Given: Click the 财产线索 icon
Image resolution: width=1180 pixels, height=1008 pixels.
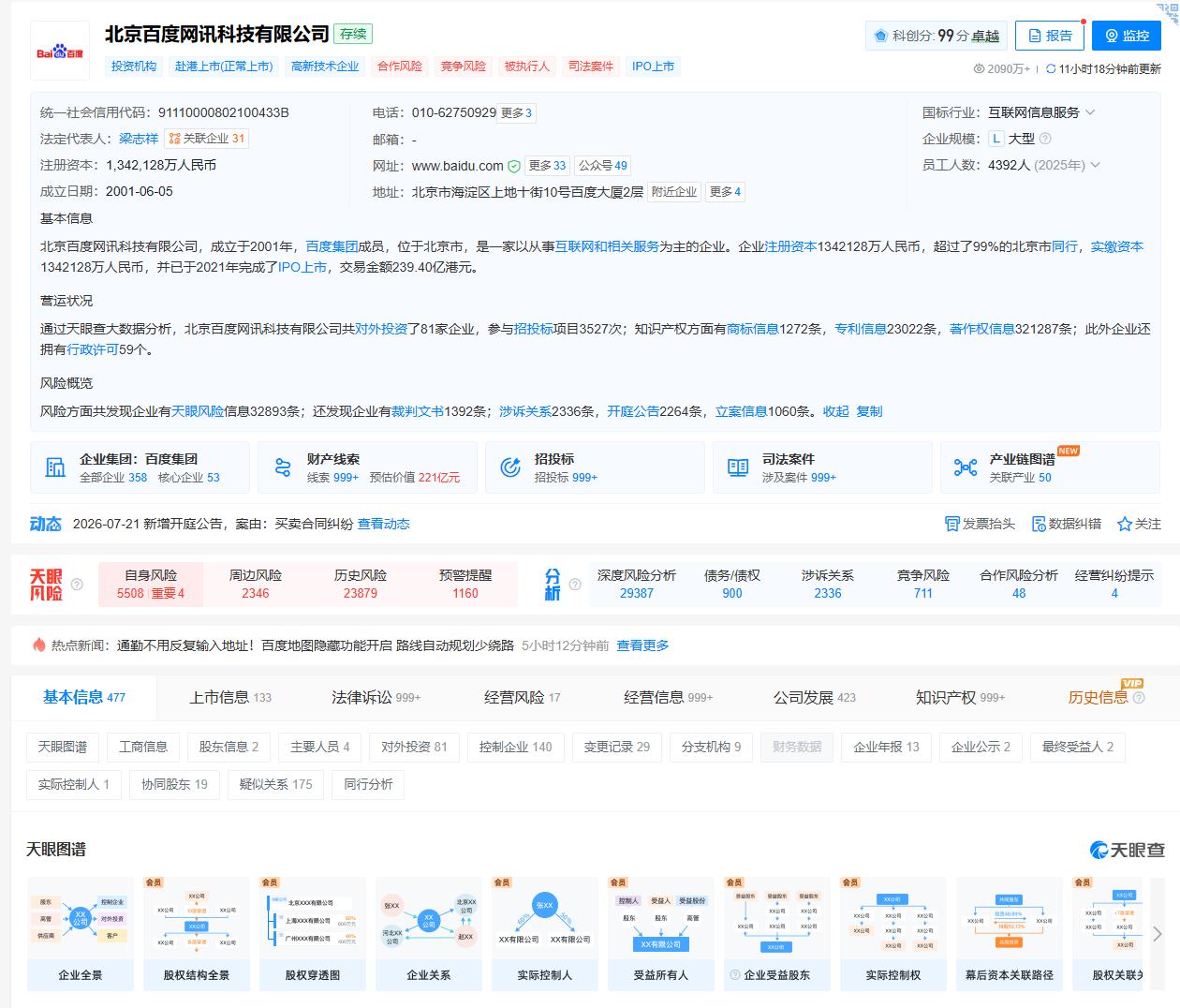Looking at the screenshot, I should pos(283,467).
